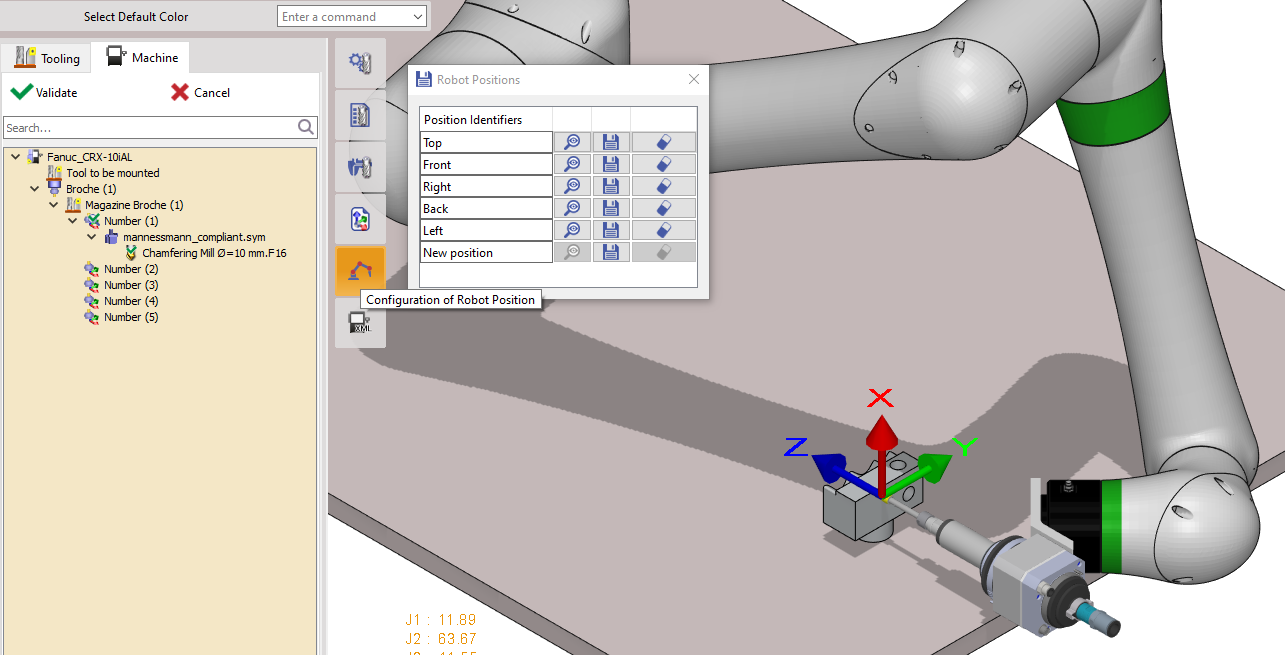View the saved Top robot position
The width and height of the screenshot is (1285, 655).
(572, 141)
